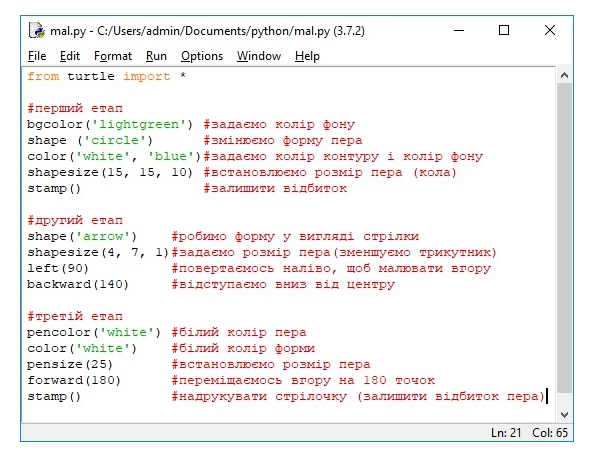Click the string 'circle' in shape call
The image size is (592, 462).
(115, 140)
